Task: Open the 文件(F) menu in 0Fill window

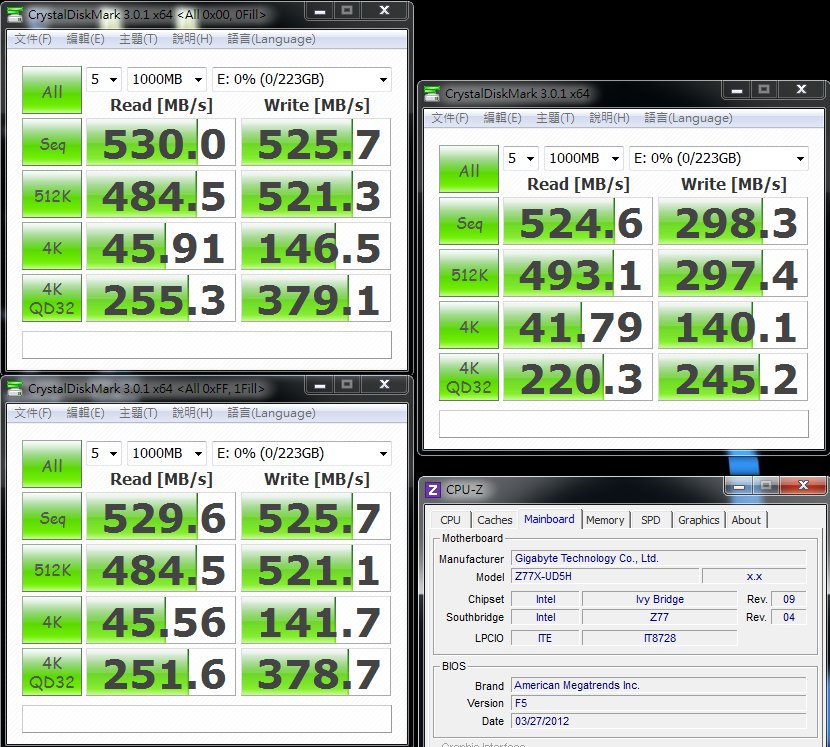Action: (x=32, y=39)
